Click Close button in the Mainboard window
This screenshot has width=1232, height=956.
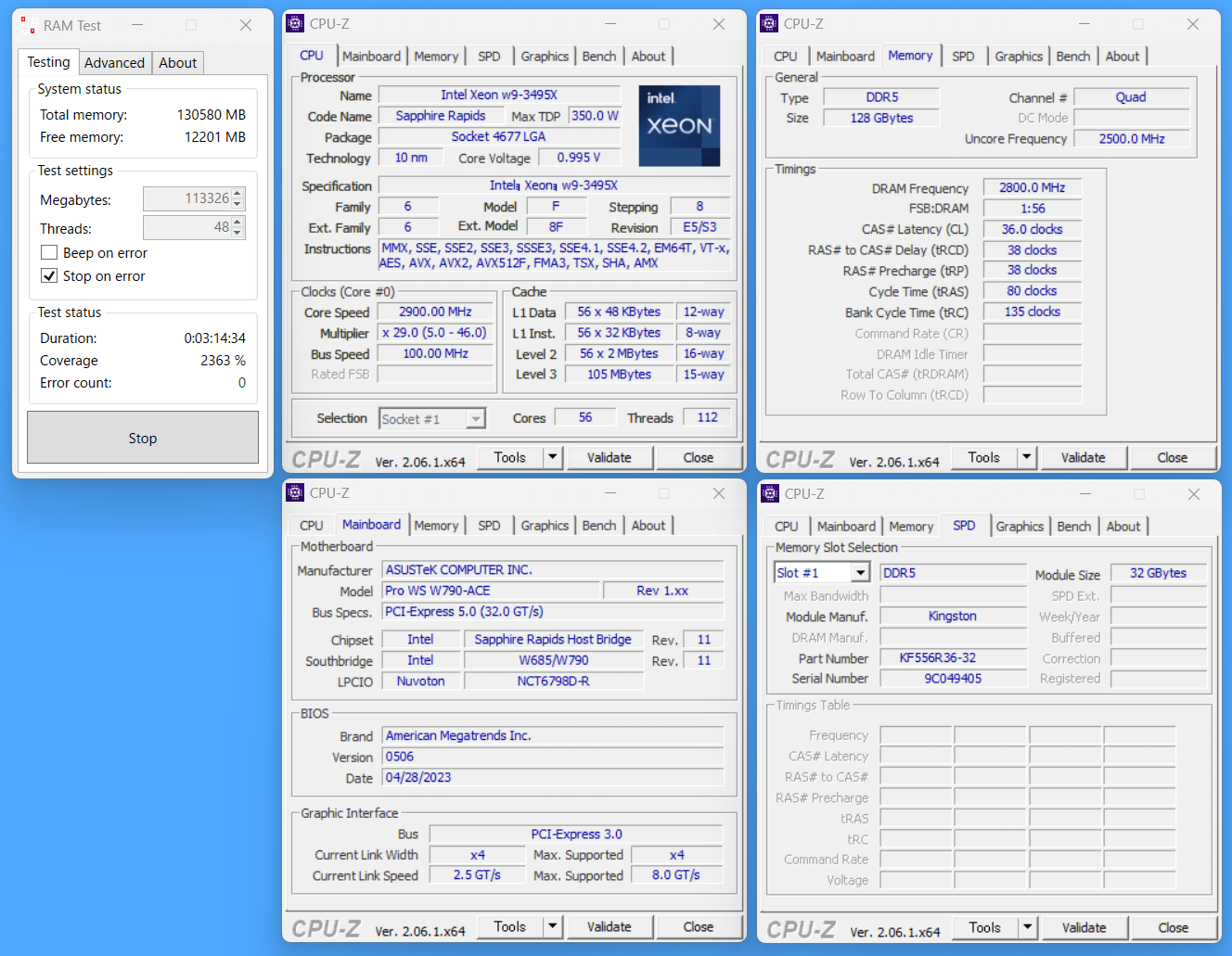click(699, 926)
